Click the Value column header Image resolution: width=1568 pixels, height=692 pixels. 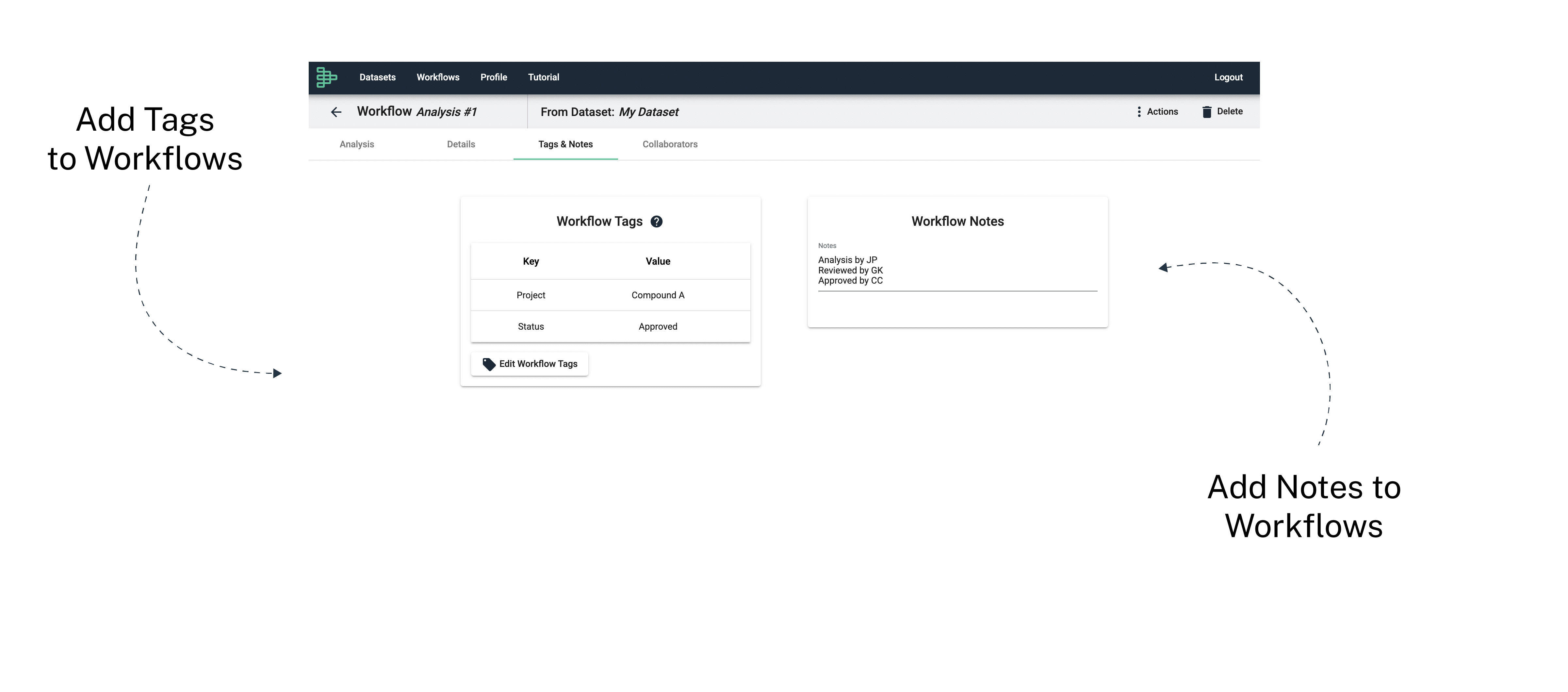[x=658, y=261]
